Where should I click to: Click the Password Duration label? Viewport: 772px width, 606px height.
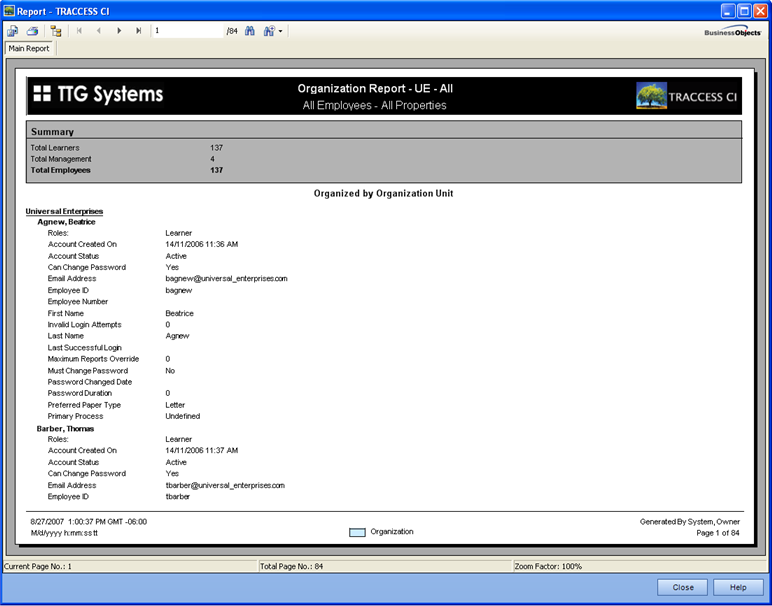click(x=80, y=393)
